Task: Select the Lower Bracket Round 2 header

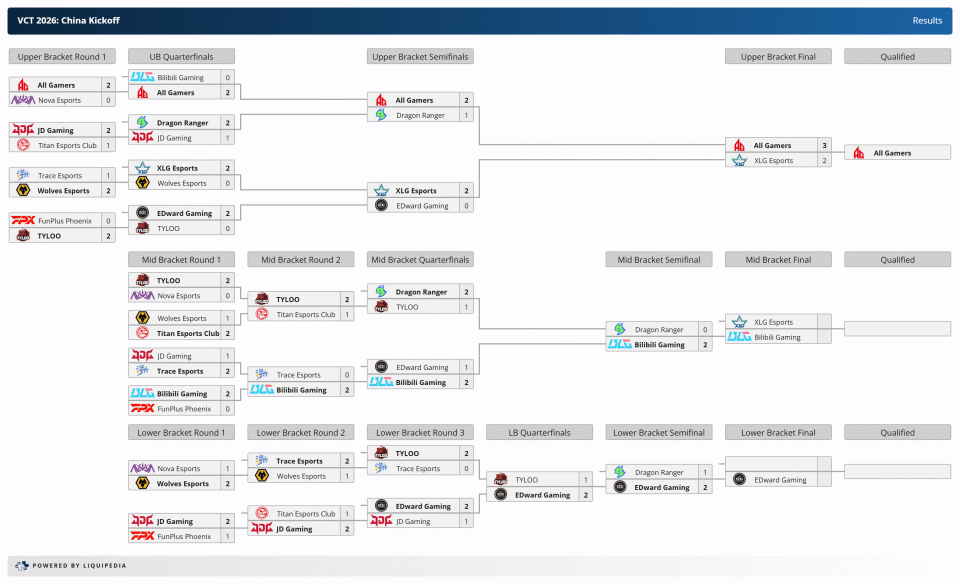Action: coord(301,432)
